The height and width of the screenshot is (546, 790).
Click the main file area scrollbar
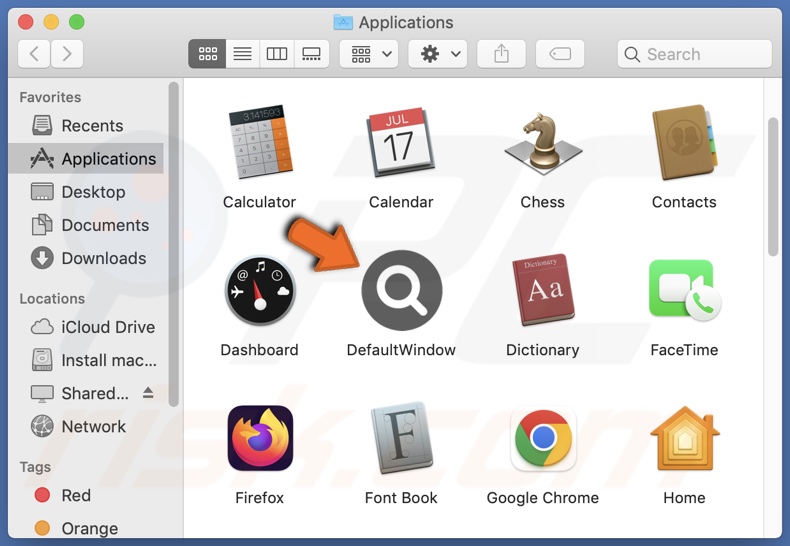click(773, 187)
